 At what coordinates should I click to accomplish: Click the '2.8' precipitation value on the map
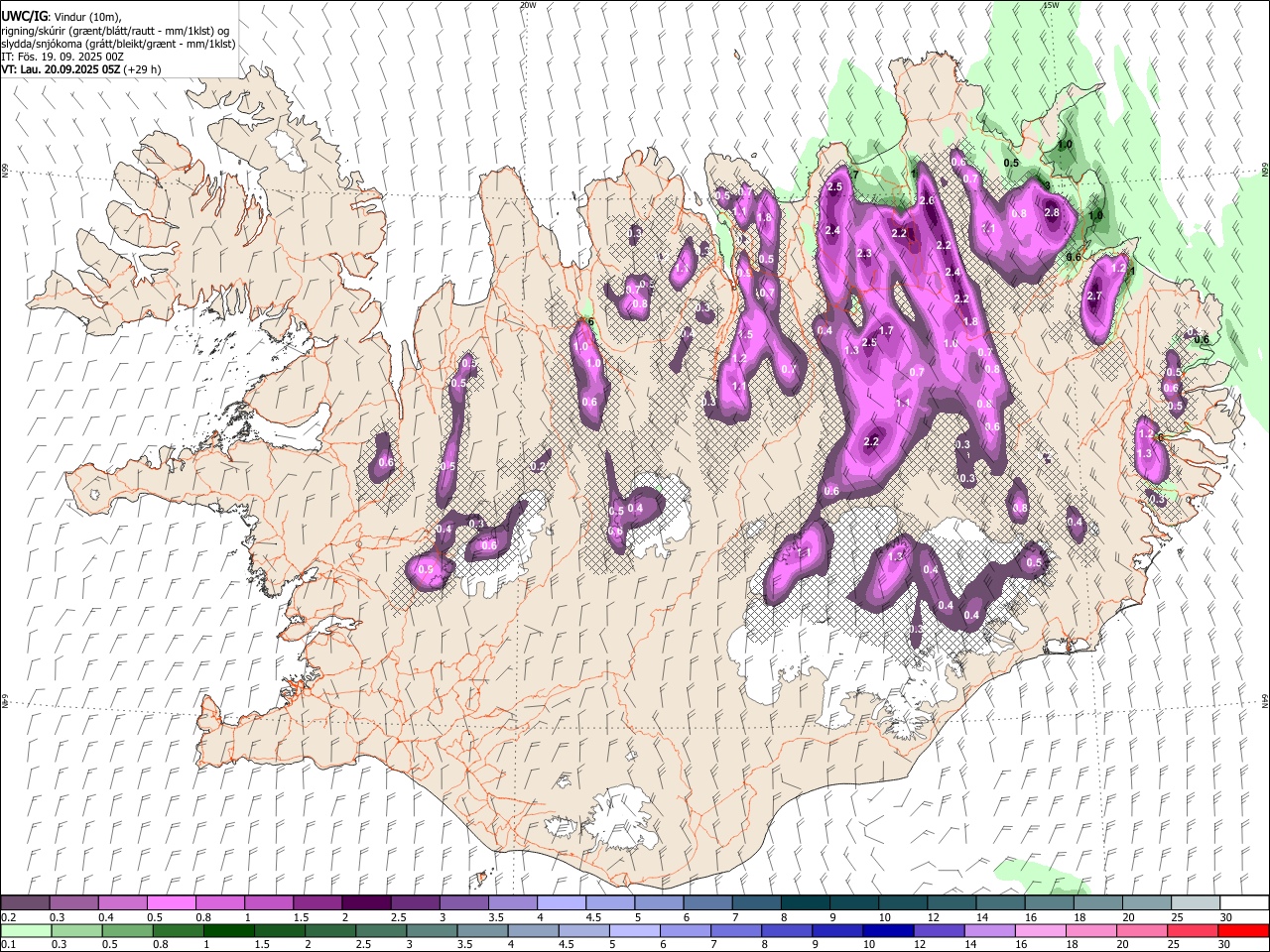(x=1053, y=212)
